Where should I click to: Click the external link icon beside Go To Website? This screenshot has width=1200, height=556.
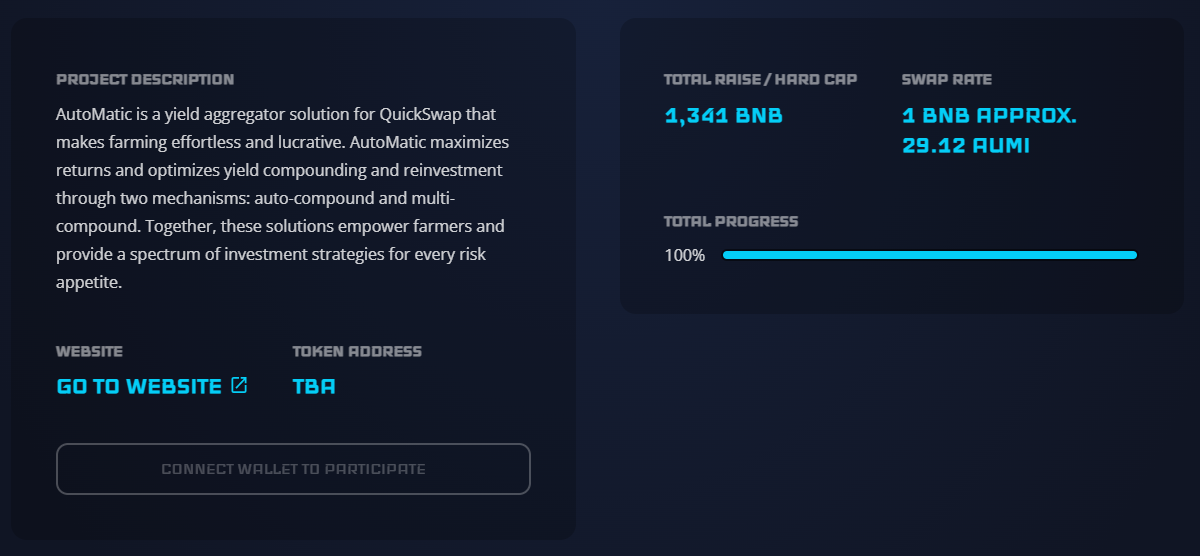coord(239,385)
